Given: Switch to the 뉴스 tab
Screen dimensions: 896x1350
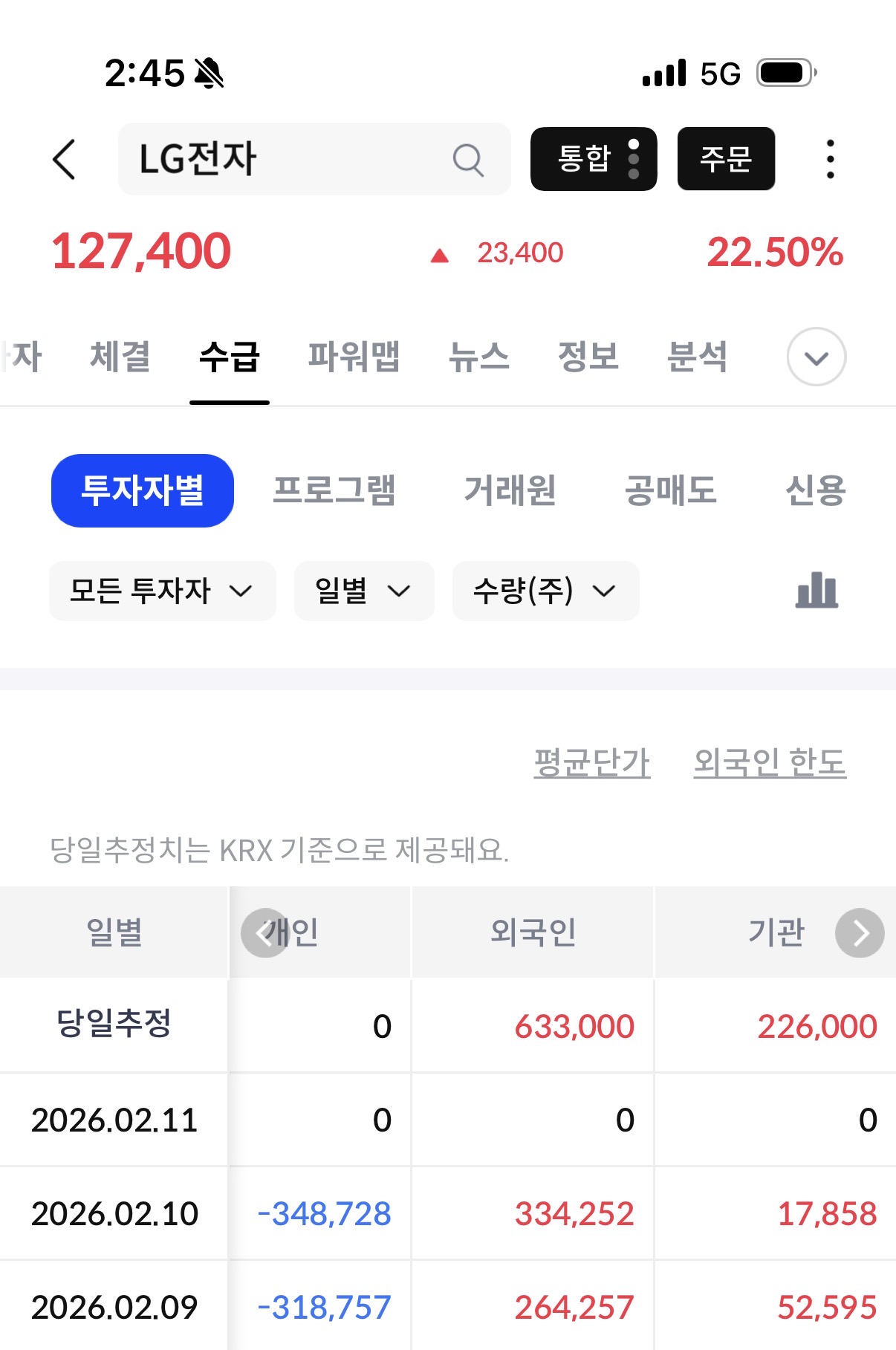Looking at the screenshot, I should click(479, 357).
